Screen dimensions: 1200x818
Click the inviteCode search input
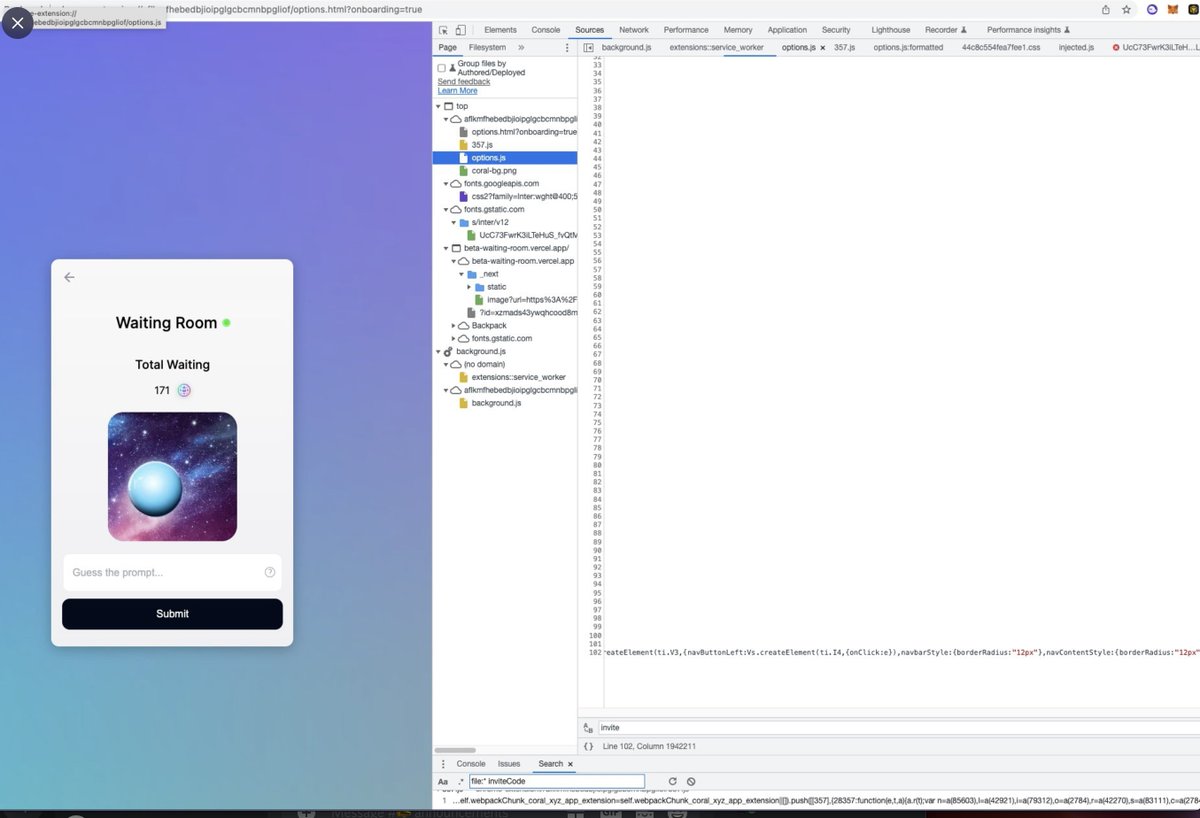click(x=557, y=781)
